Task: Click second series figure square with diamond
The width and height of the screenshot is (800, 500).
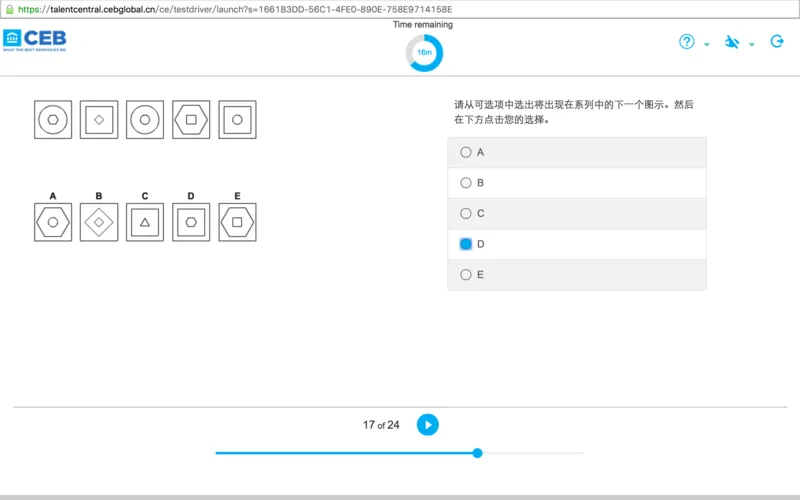Action: (x=99, y=119)
